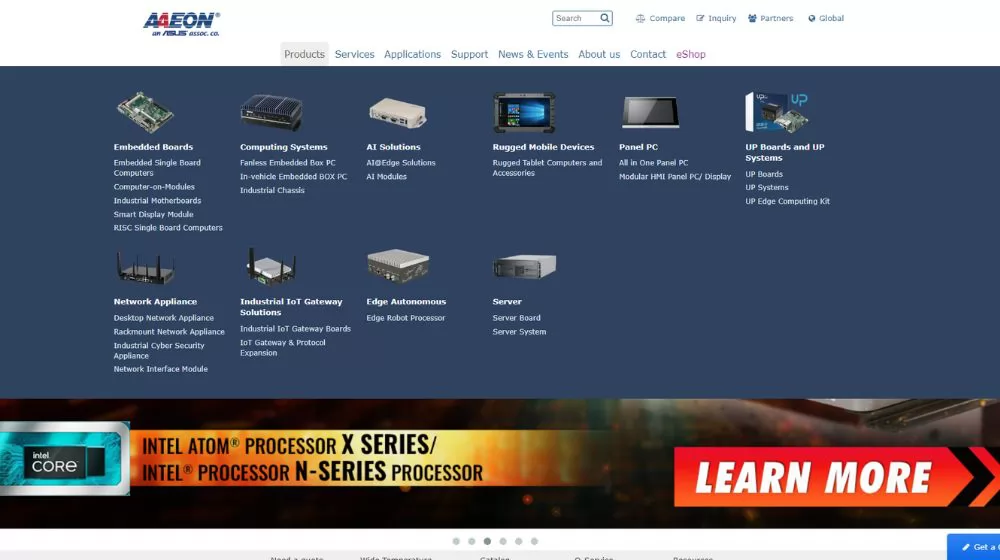
Task: Open the AI Solutions product image
Action: (x=397, y=112)
